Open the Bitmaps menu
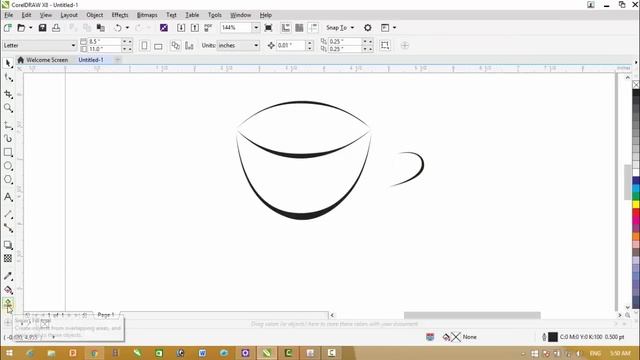Viewport: 640px width, 360px height. click(147, 15)
